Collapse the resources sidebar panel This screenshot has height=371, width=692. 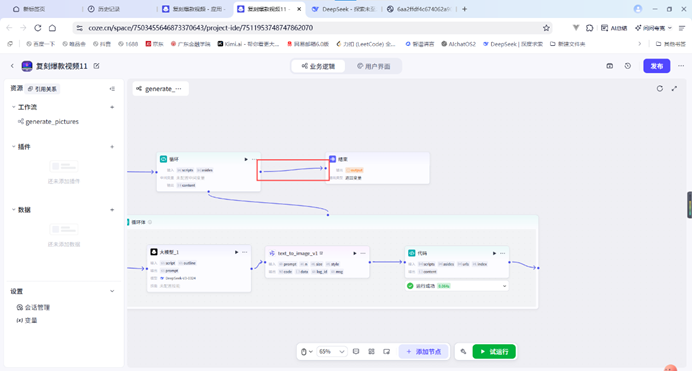tap(112, 89)
